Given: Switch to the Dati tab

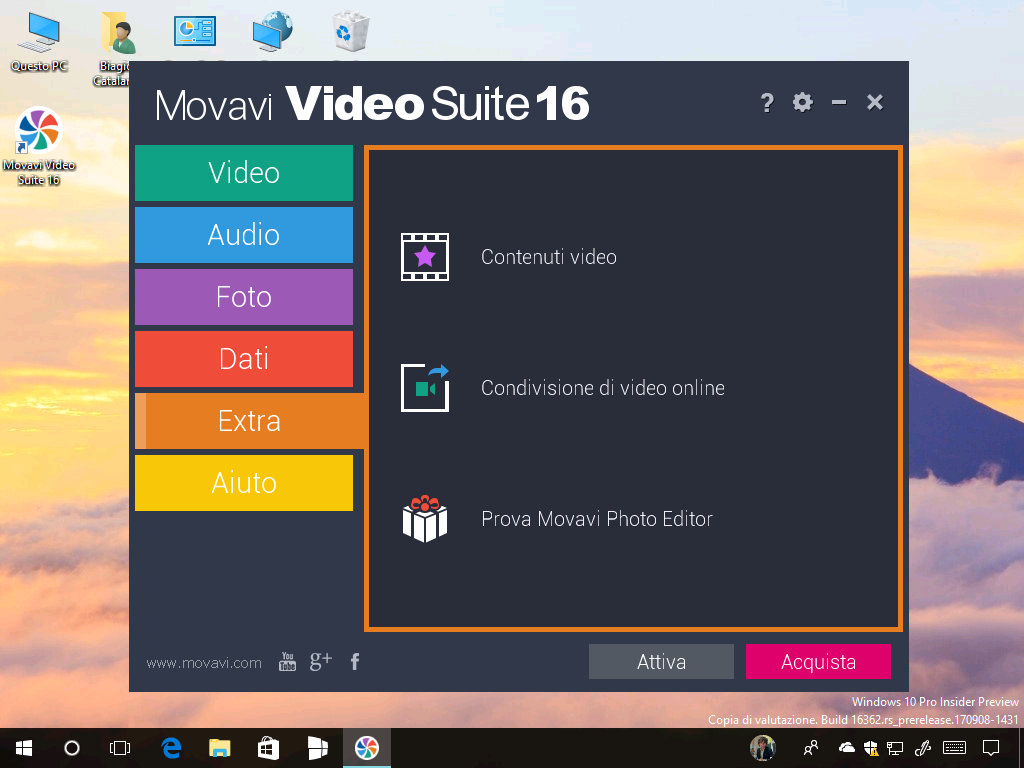Looking at the screenshot, I should click(244, 359).
